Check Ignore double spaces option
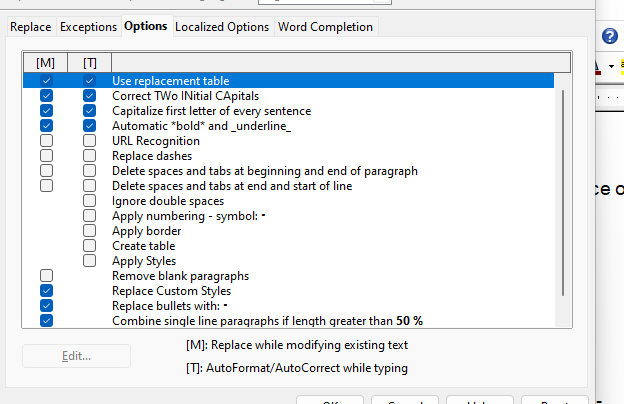This screenshot has height=404, width=624. coord(89,201)
